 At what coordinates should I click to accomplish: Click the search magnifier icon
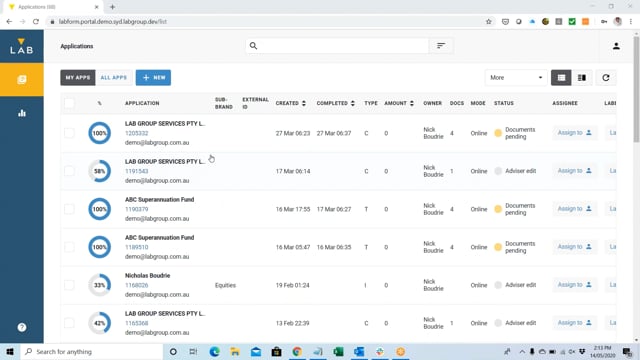tap(253, 46)
